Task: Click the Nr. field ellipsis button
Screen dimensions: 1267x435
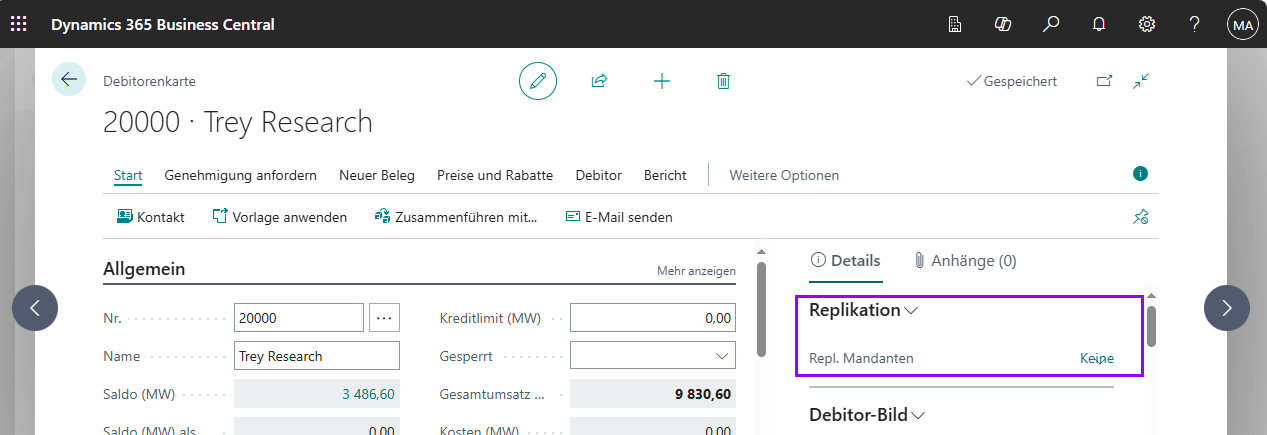Action: click(x=385, y=318)
